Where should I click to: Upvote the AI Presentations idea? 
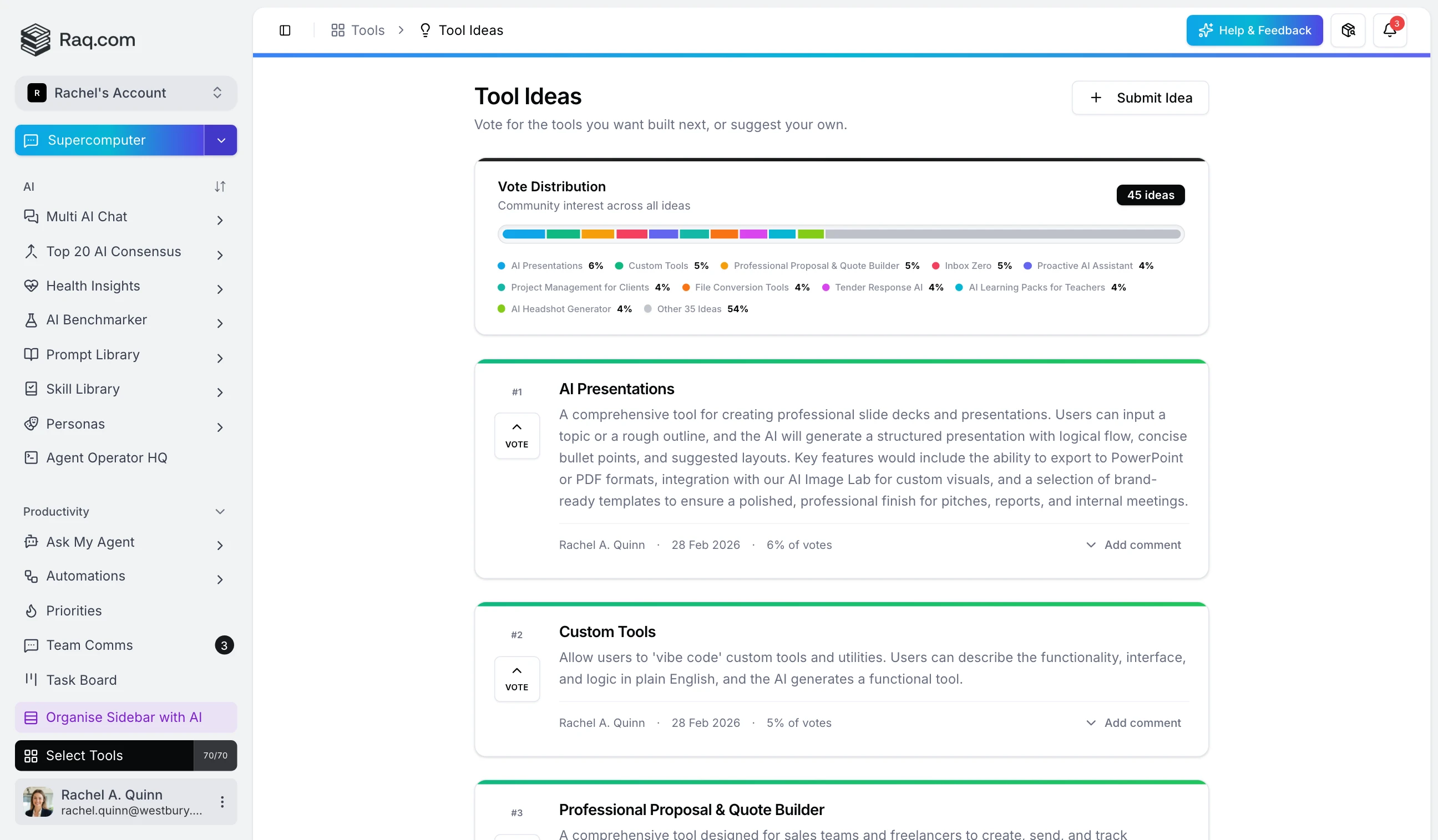[x=517, y=436]
